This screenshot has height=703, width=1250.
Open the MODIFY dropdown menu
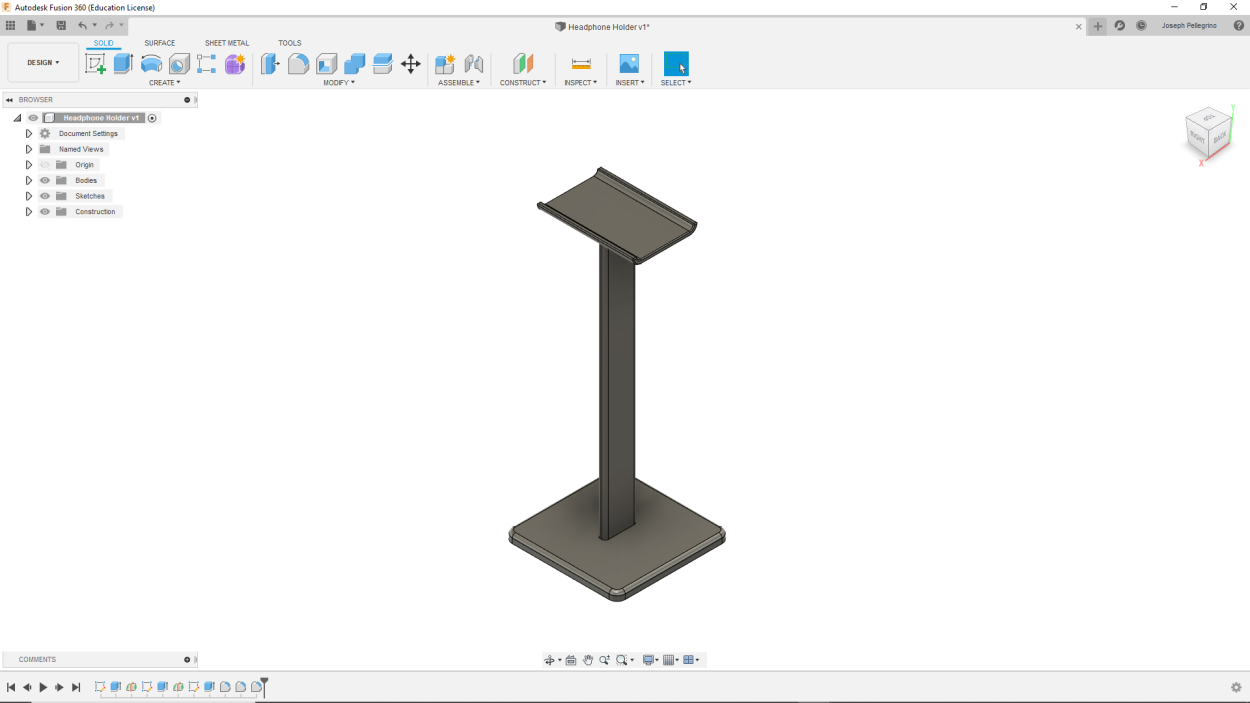click(339, 83)
